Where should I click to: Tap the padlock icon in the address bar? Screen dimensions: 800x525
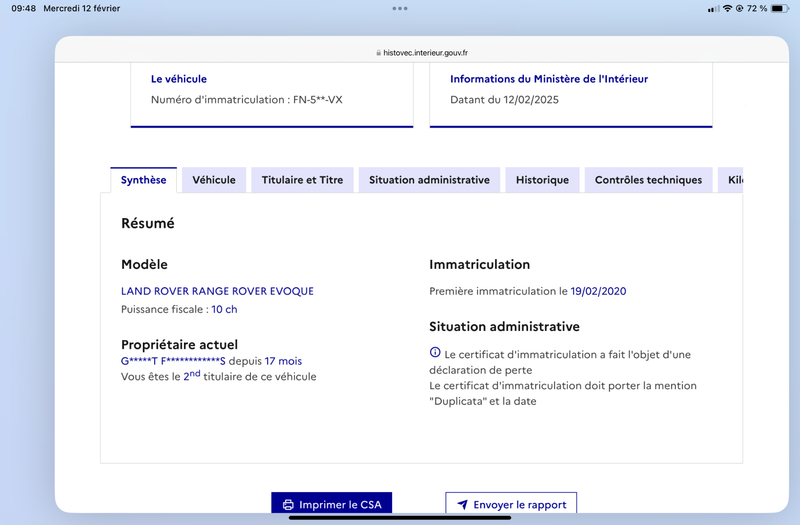(379, 53)
